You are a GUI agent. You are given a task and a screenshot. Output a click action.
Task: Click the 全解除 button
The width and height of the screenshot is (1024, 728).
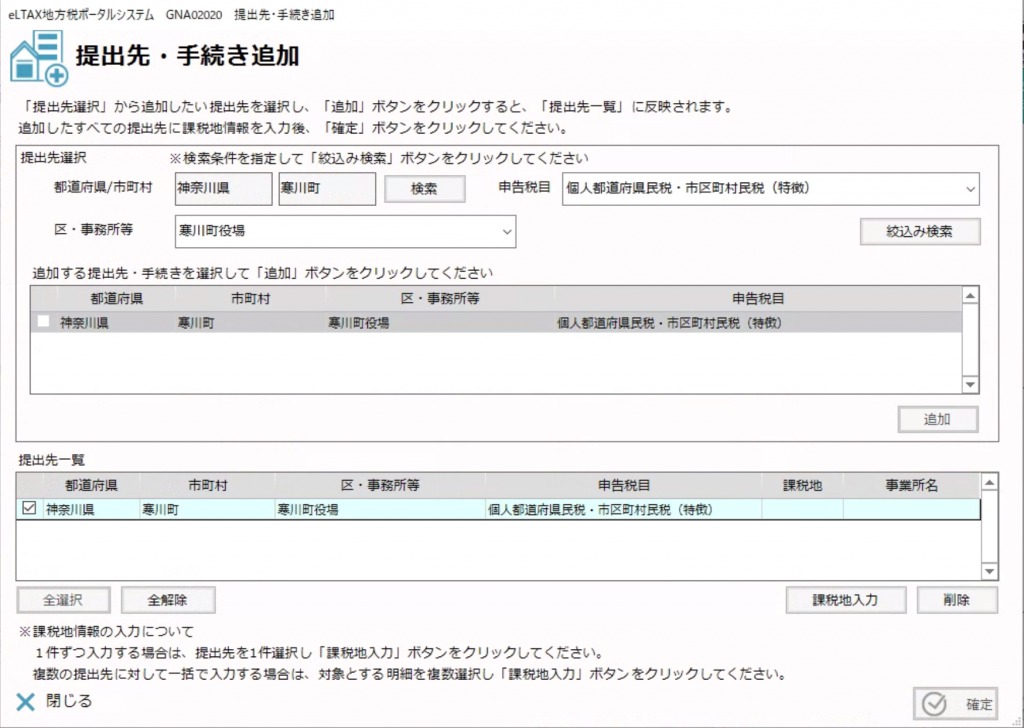click(167, 600)
